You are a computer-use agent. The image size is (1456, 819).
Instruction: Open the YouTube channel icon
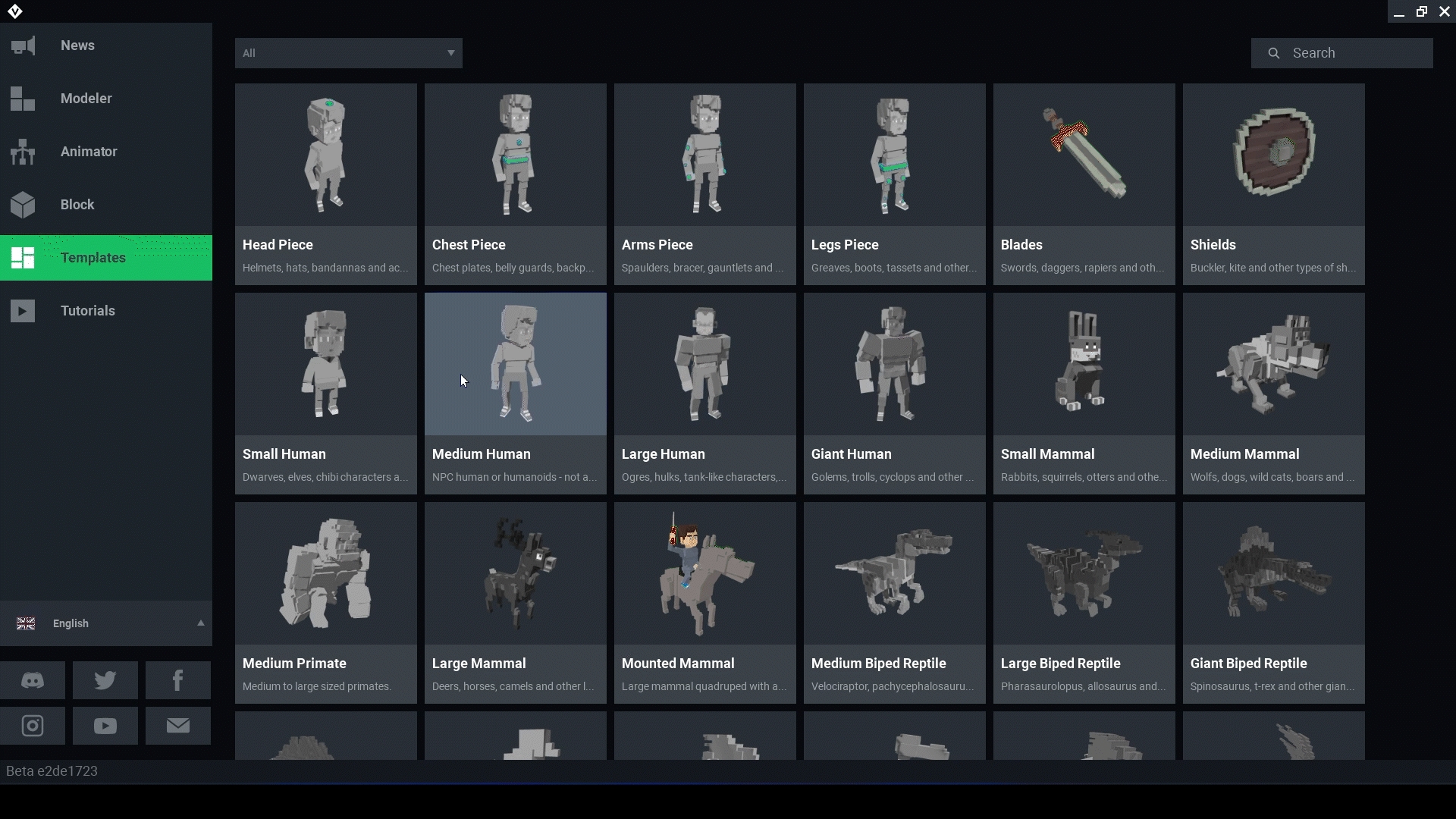tap(105, 726)
